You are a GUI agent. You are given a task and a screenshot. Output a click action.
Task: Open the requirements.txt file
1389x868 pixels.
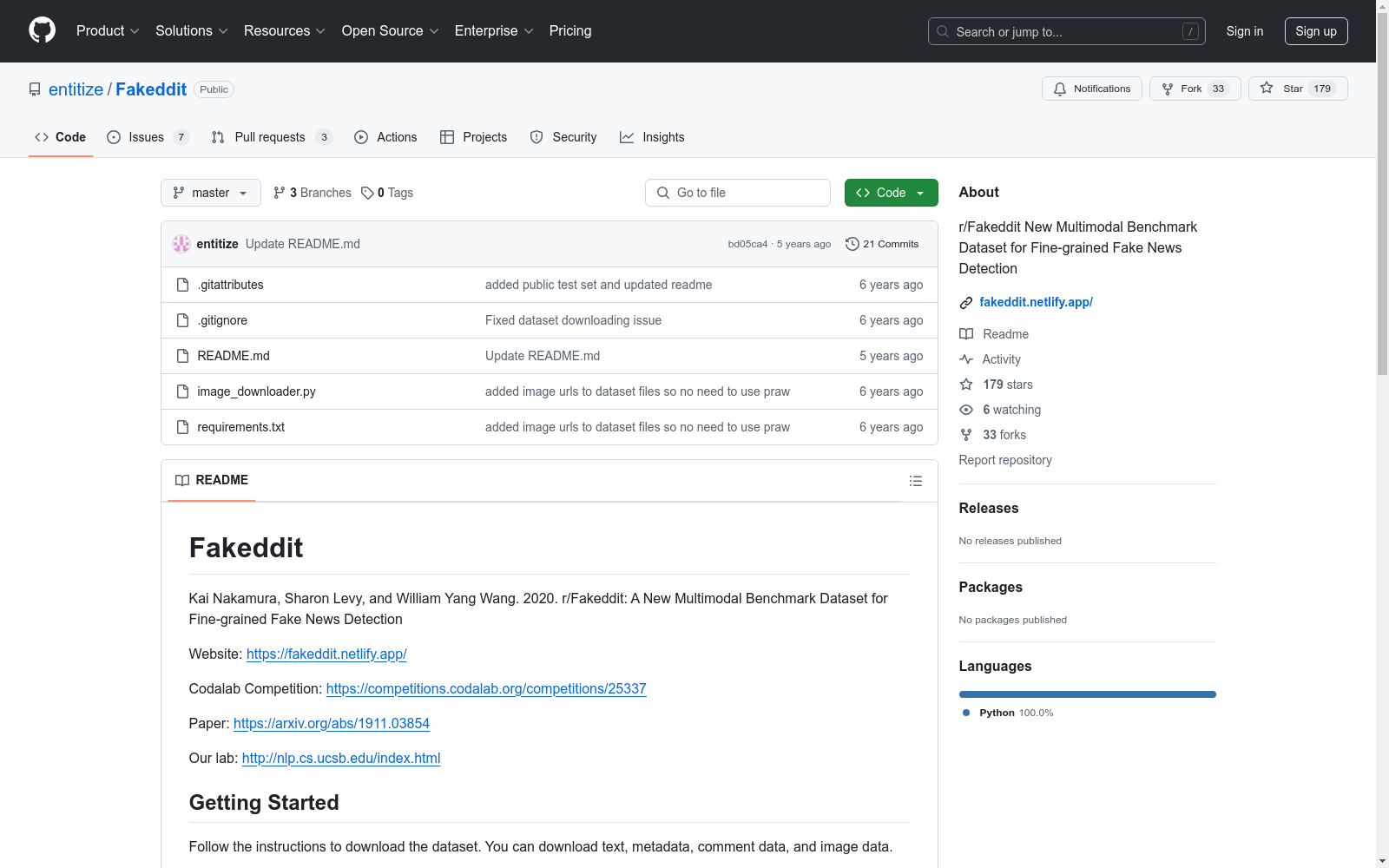[241, 427]
